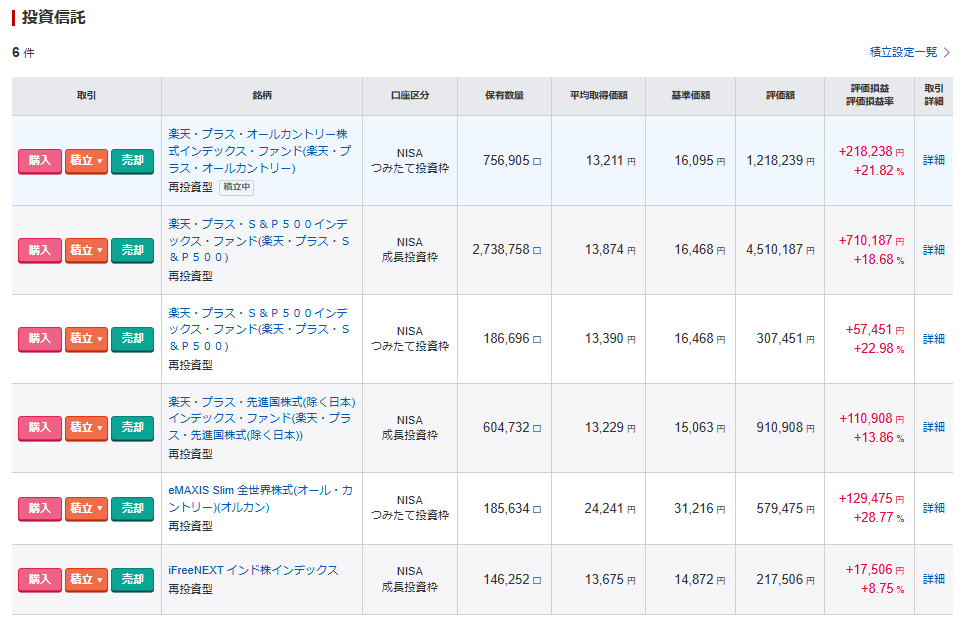Click 売却 for iFreeNEXT インド株インデックス
This screenshot has height=622, width=962.
(132, 579)
